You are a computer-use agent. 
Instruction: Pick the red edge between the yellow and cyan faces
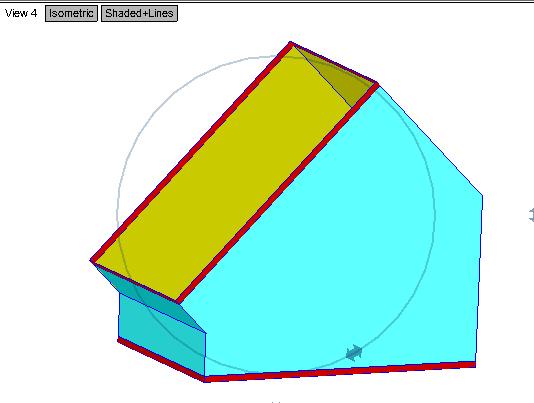(278, 193)
